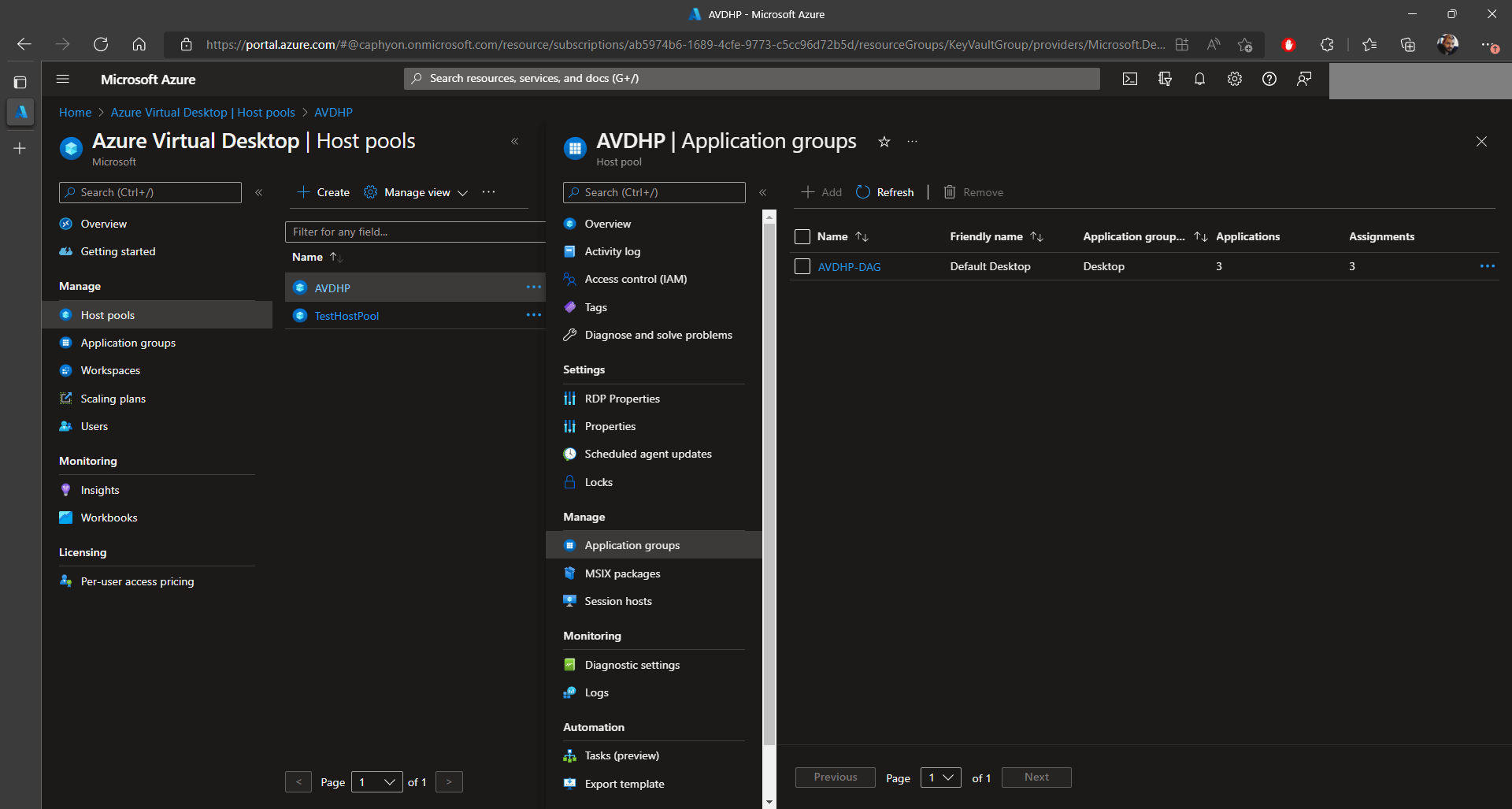Screen dimensions: 1512x809
Task: Open a new tab with plus icon
Action: click(x=20, y=148)
